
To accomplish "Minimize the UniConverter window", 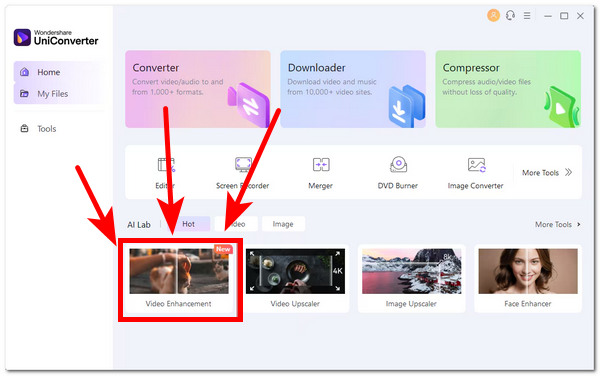I will tap(548, 16).
